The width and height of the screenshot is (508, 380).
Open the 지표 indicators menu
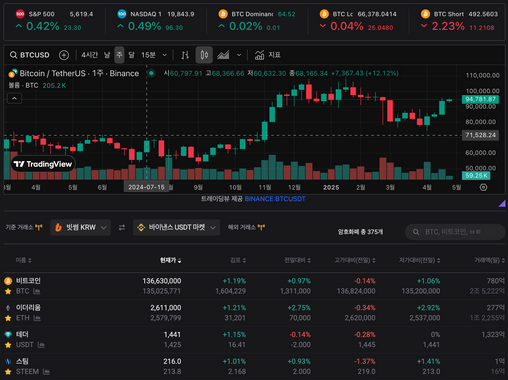tap(268, 55)
